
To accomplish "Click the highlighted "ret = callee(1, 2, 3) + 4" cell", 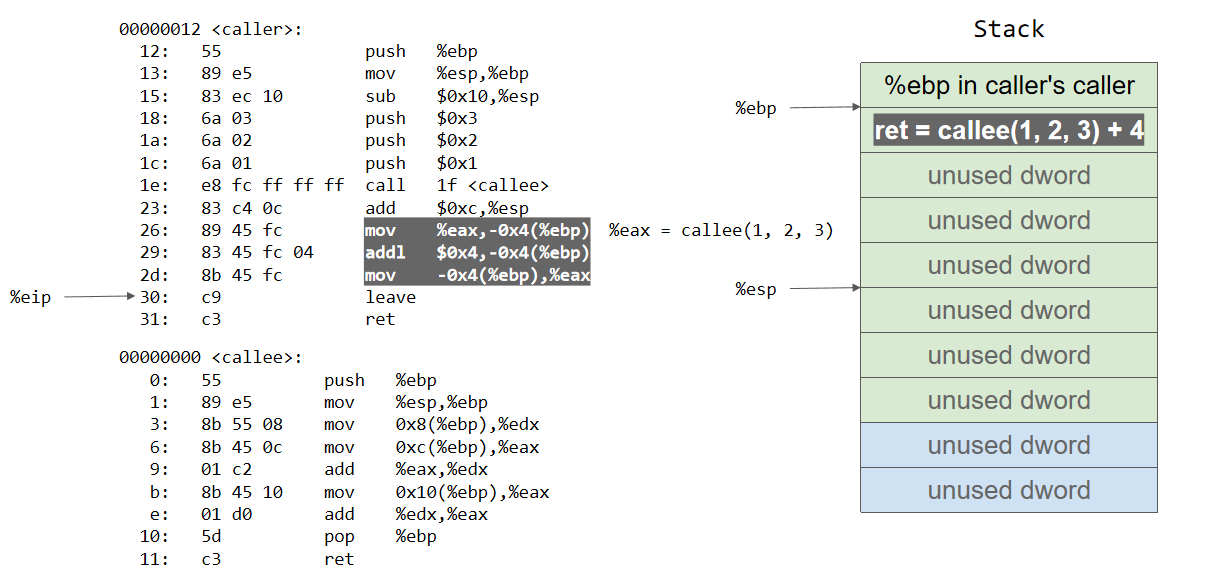I will click(x=1008, y=131).
